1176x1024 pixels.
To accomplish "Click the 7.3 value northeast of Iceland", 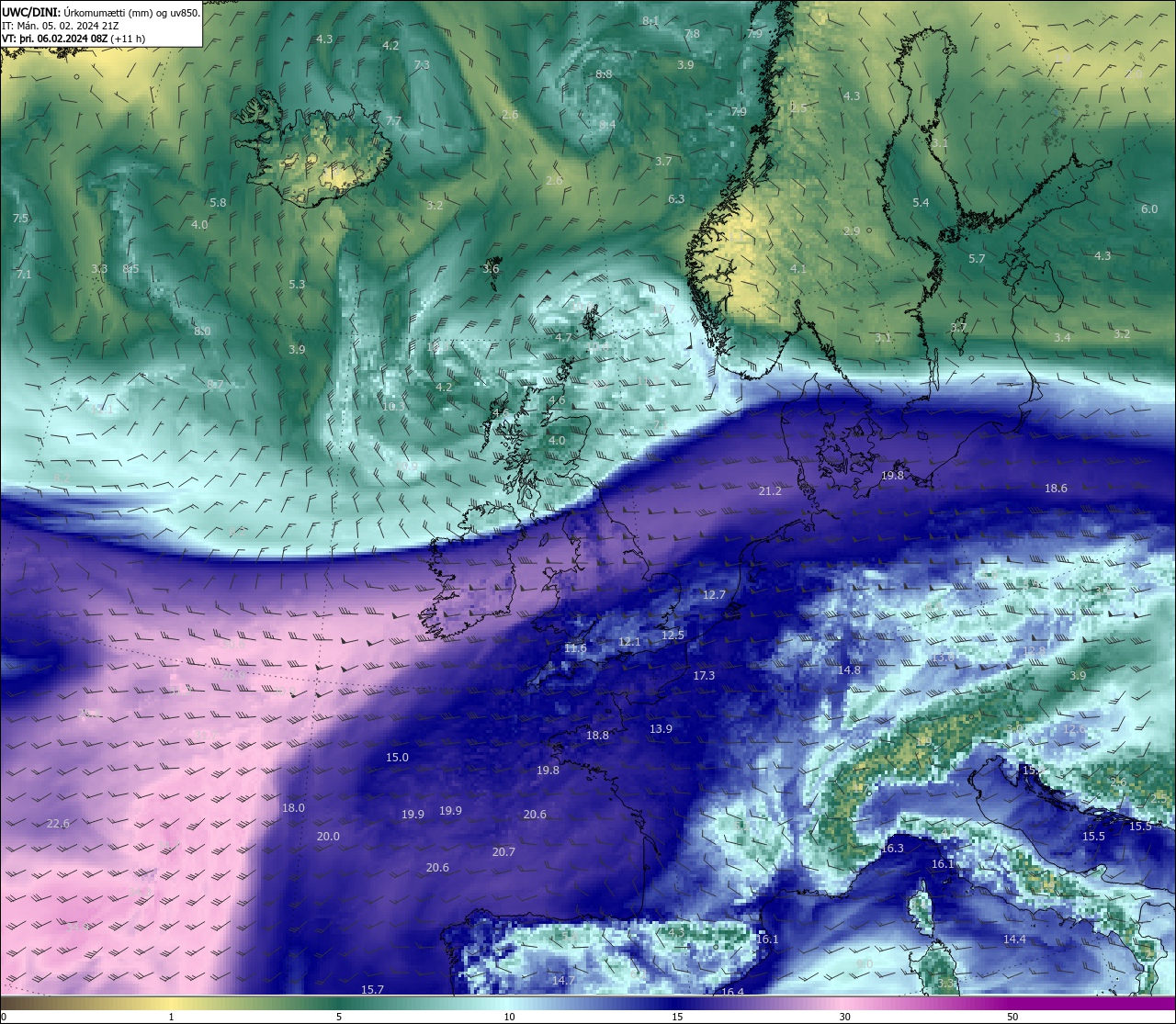I will (422, 65).
